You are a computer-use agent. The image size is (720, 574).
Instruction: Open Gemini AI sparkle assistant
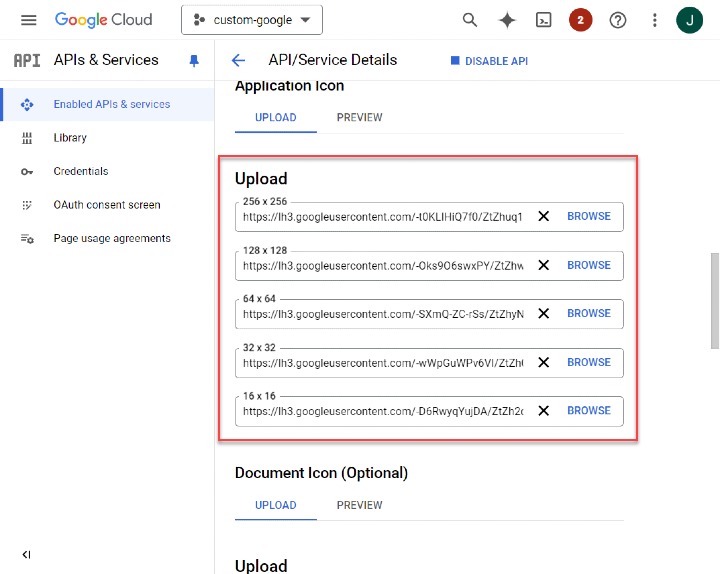point(507,20)
